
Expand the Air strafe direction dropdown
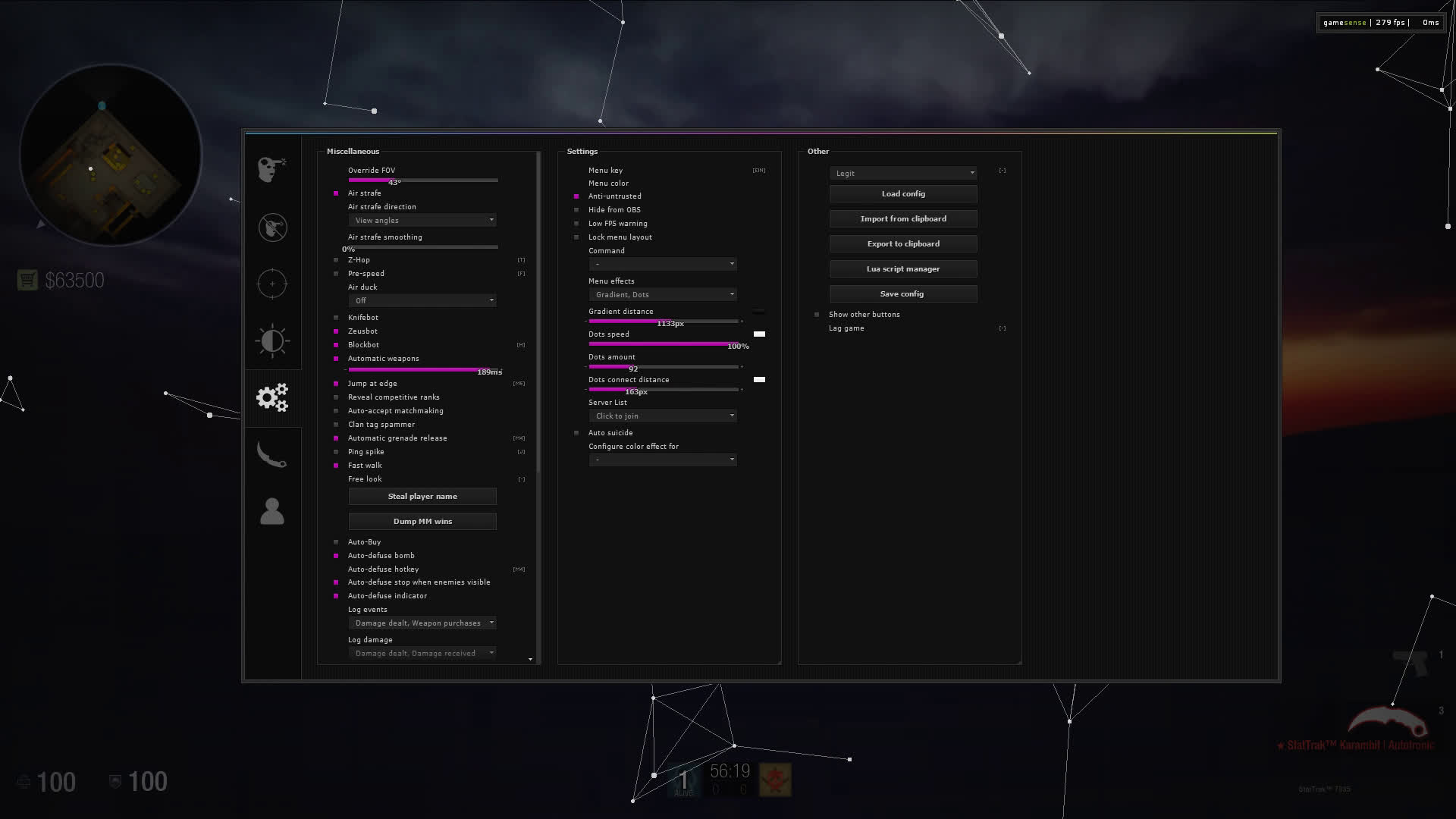pos(422,221)
